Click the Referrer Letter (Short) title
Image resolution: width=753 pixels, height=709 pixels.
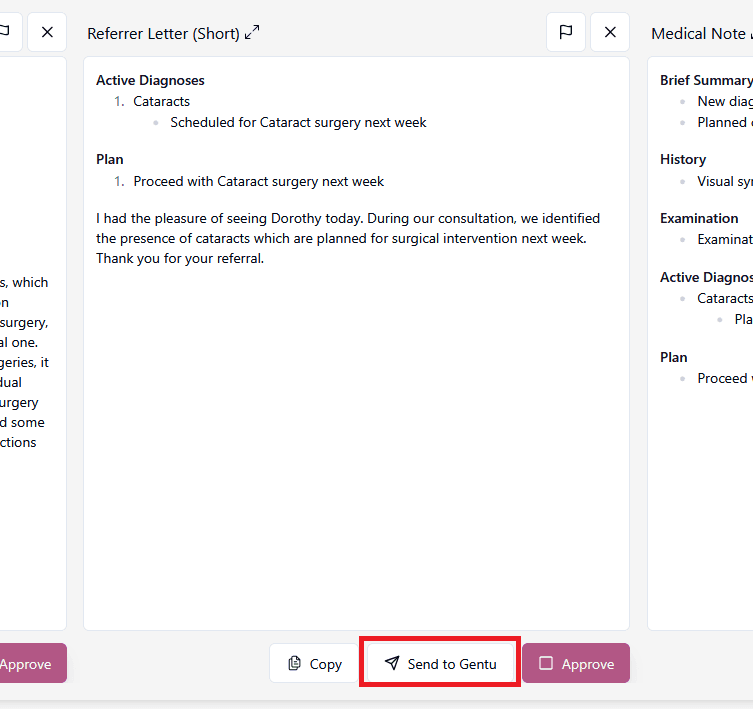[163, 34]
